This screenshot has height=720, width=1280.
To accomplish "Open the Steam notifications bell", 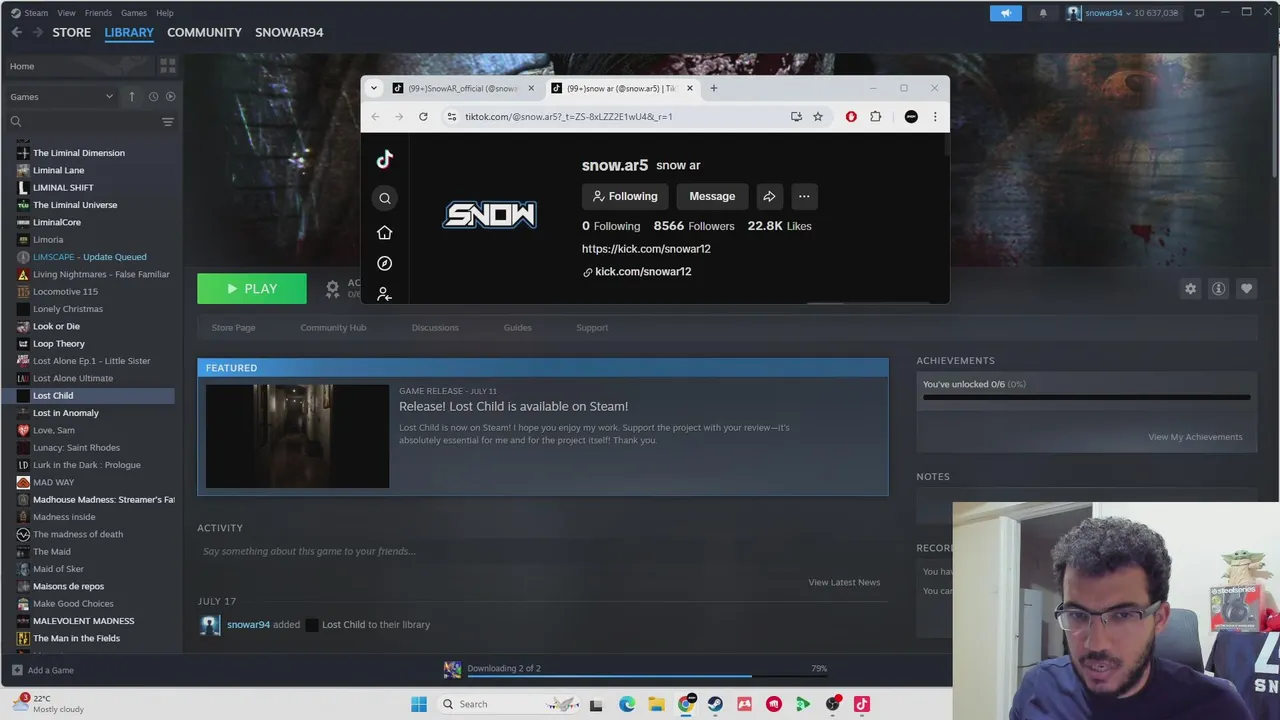I will [x=1043, y=13].
